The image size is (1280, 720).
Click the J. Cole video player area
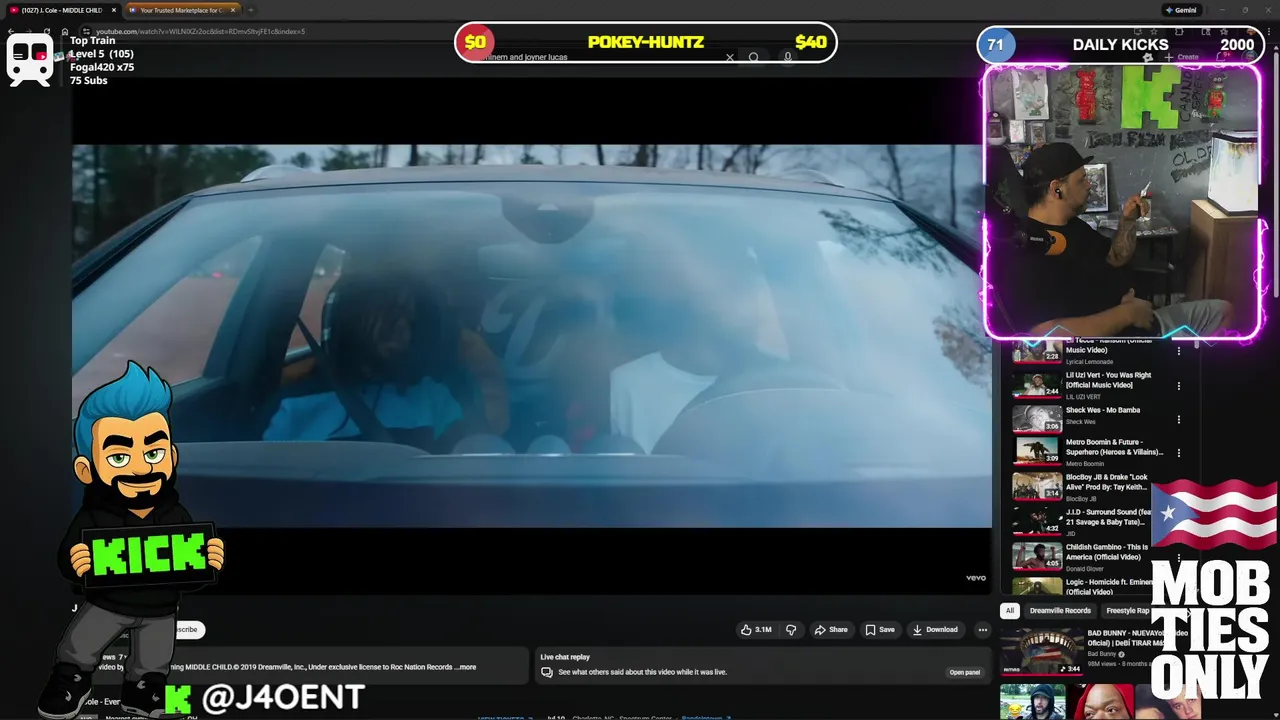coord(531,336)
